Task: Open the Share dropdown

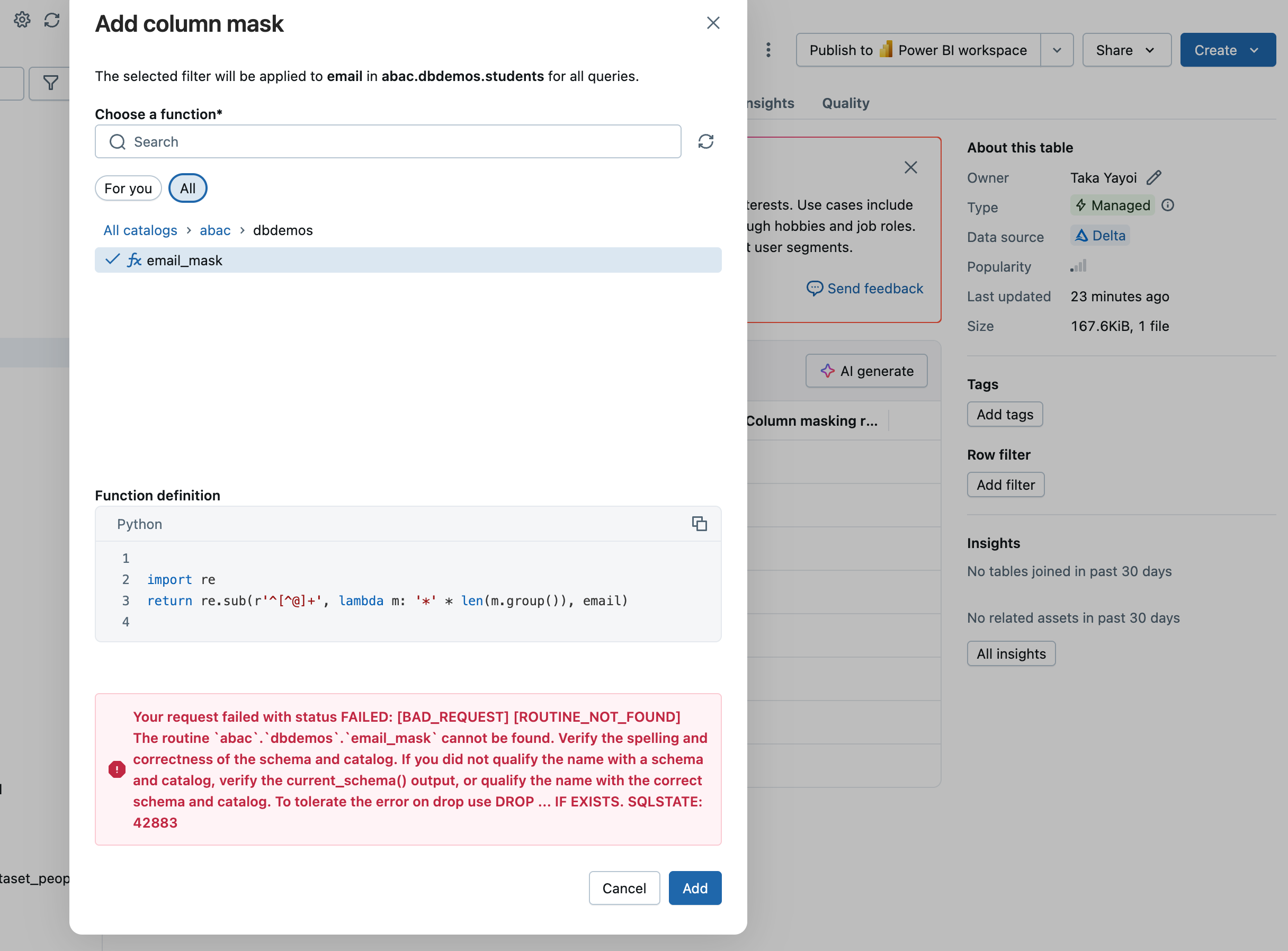Action: 1125,50
